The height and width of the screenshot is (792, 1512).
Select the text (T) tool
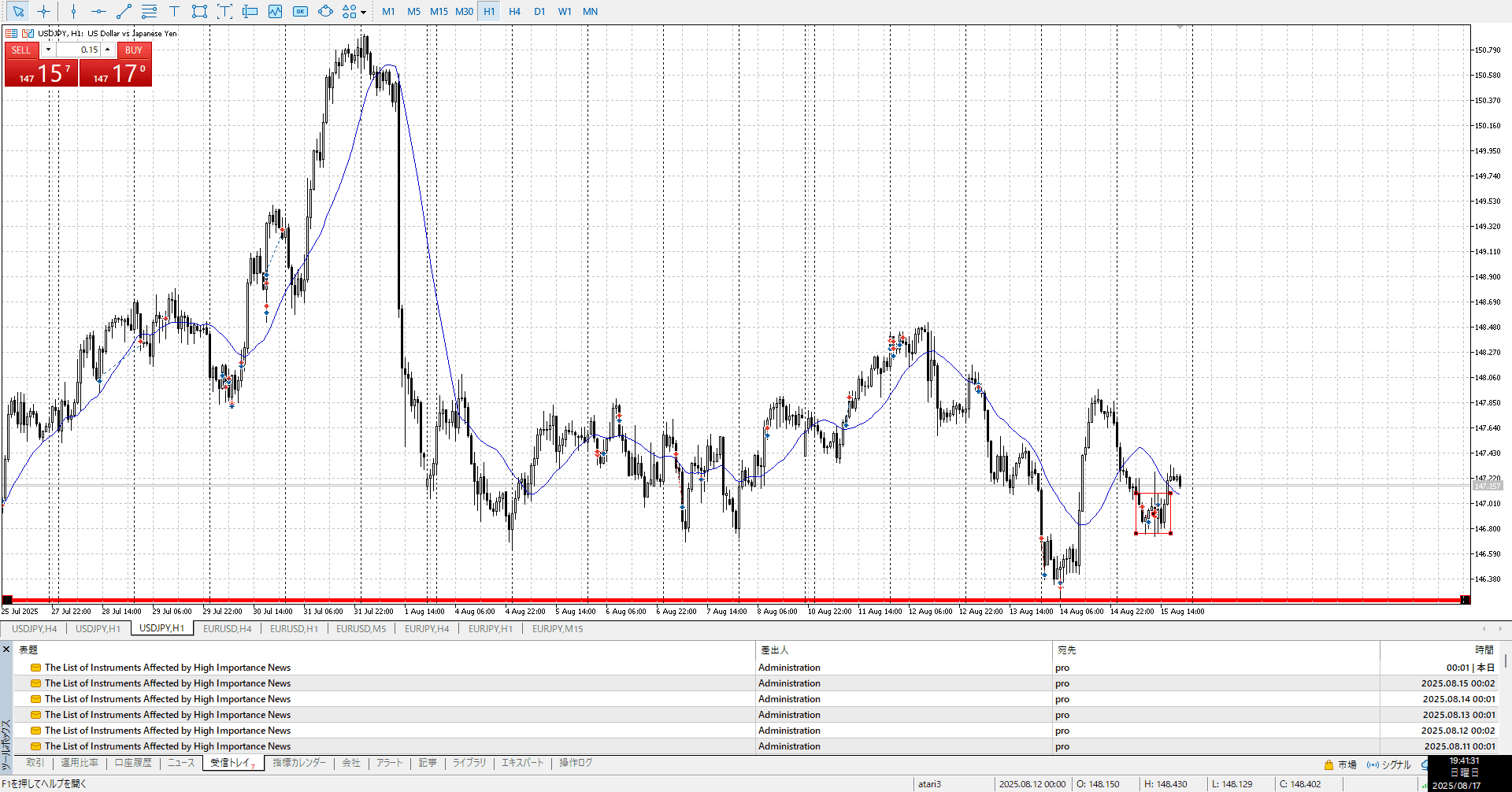[174, 12]
